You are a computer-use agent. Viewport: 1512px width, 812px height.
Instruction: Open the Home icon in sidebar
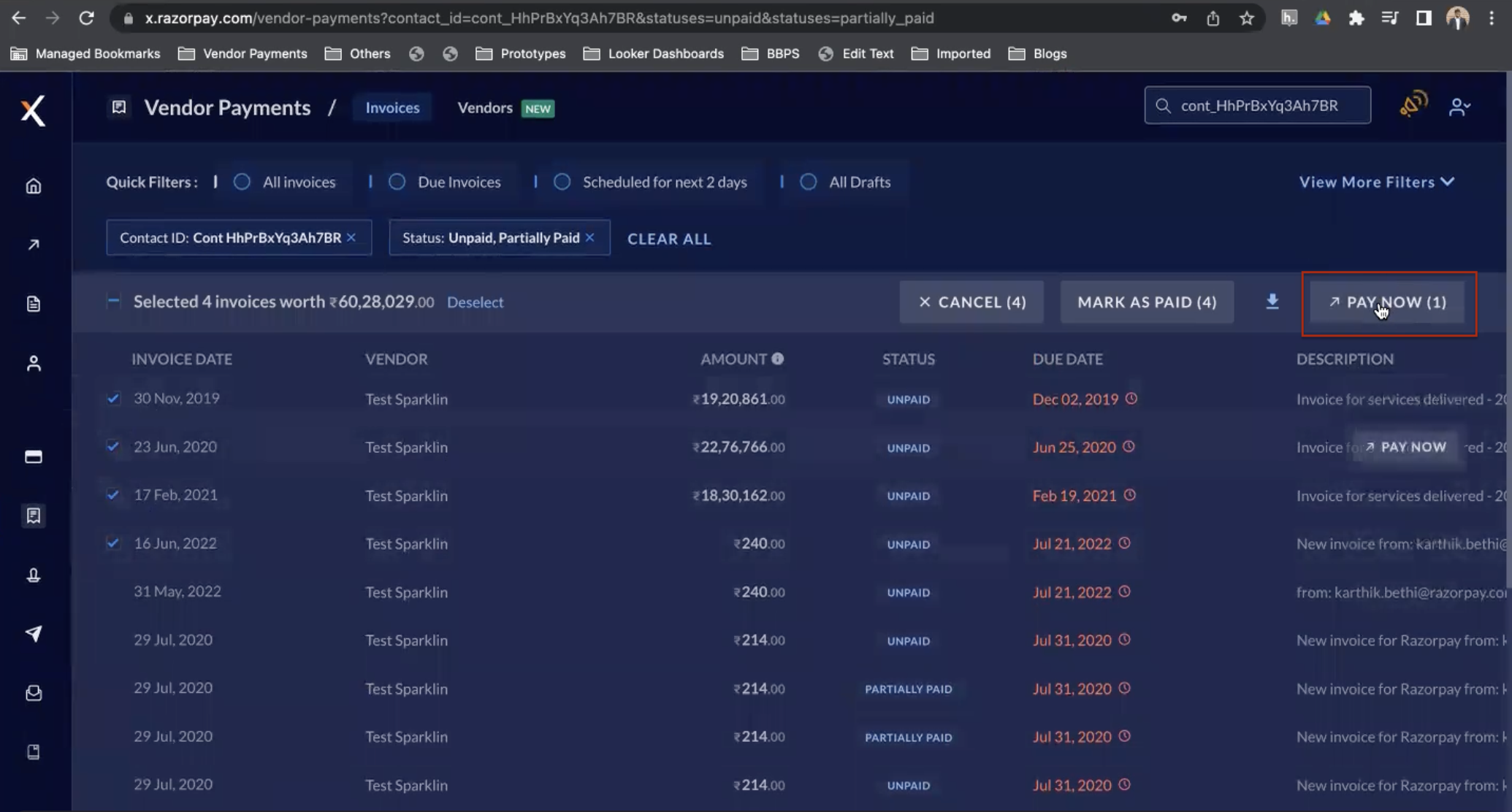click(x=34, y=185)
